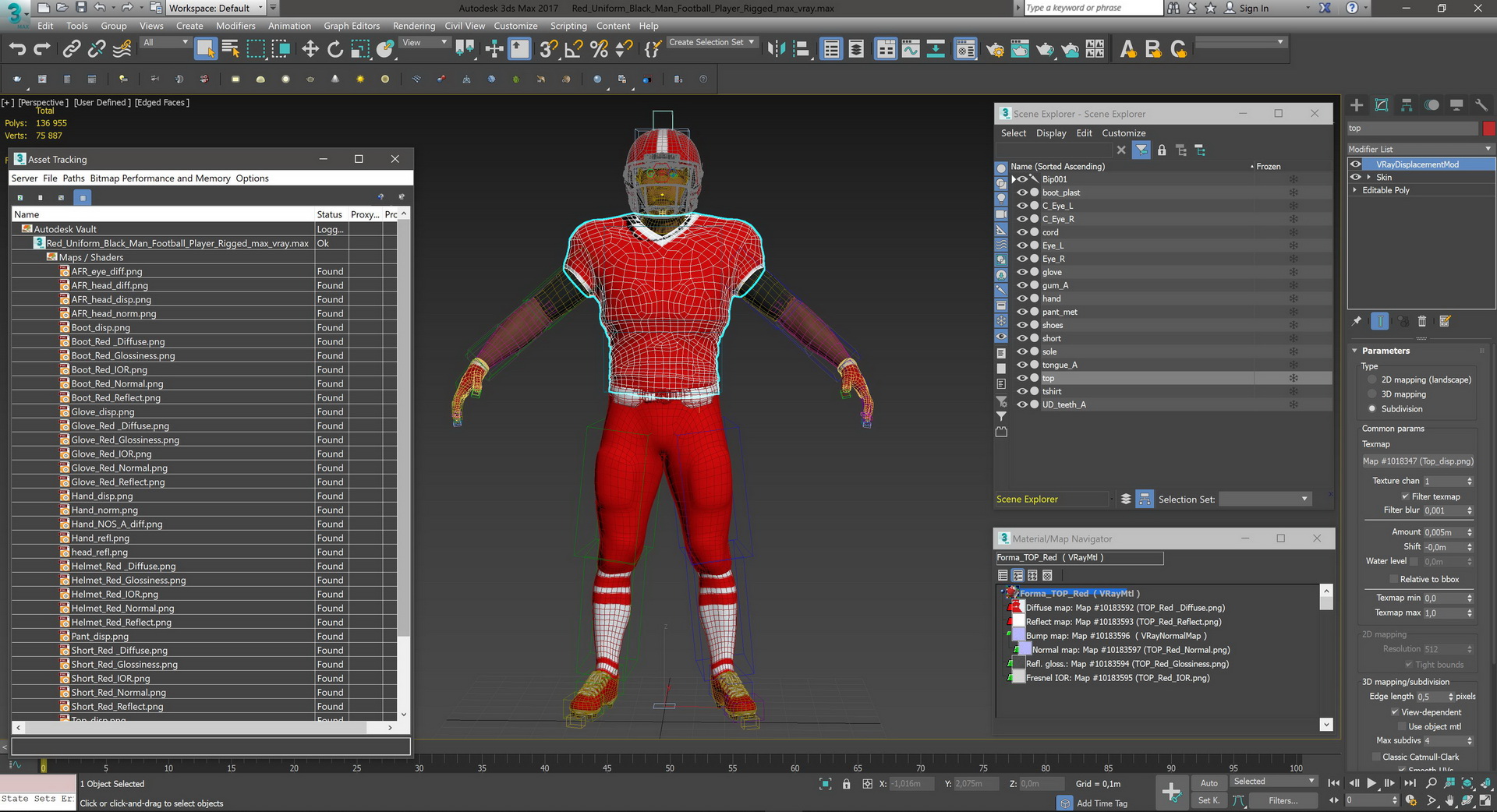This screenshot has height=812, width=1497.
Task: Toggle the 3D Snaps button
Action: tap(548, 49)
